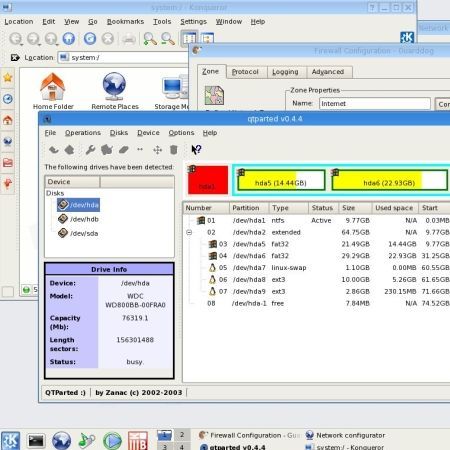Collapse the extended partition 02 tree node
This screenshot has height=450, width=450.
189,232
